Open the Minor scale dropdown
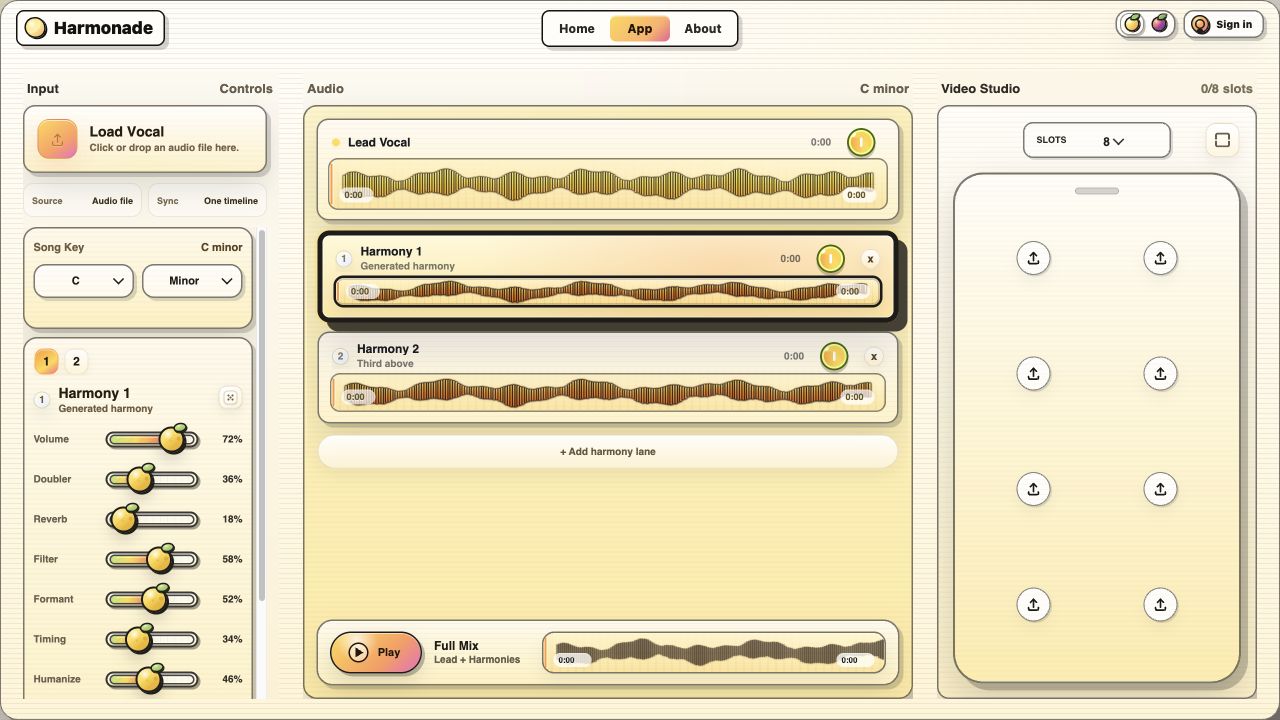Image resolution: width=1280 pixels, height=720 pixels. [x=192, y=281]
